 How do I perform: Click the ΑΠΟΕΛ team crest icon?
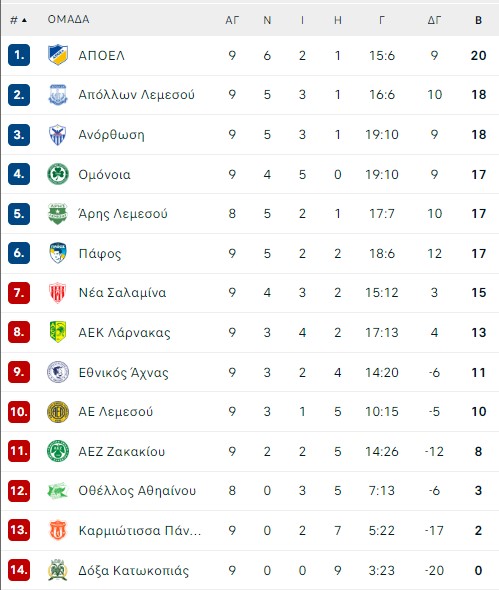click(58, 55)
